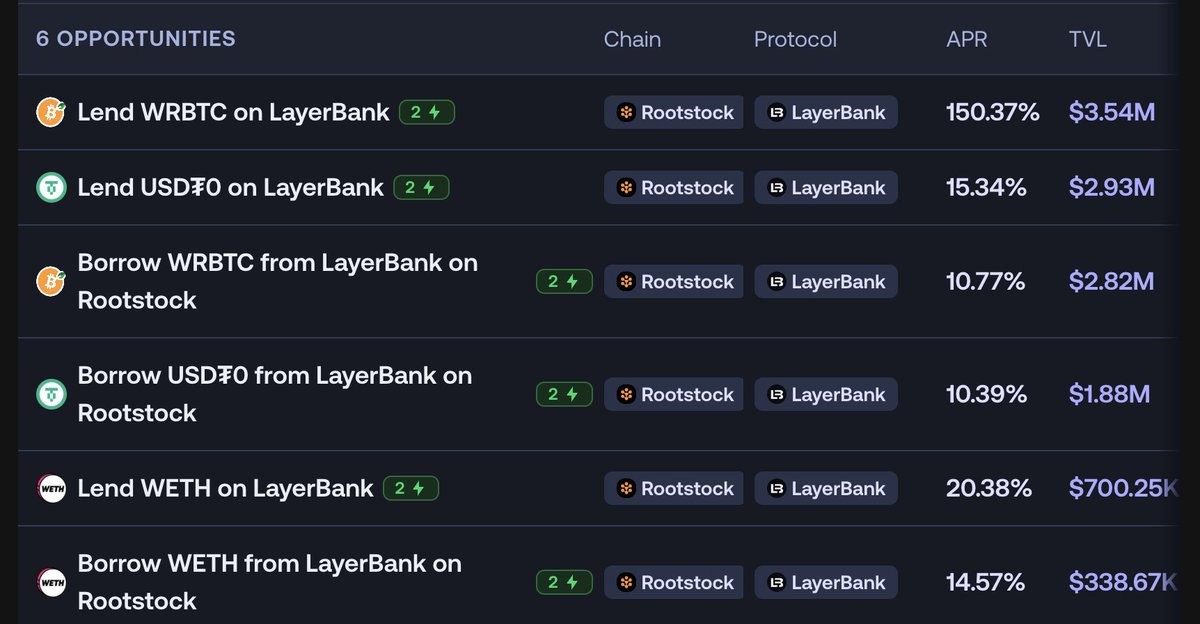Click the green 2 lightning badge on Lend WETH
The width and height of the screenshot is (1200, 624).
[411, 488]
